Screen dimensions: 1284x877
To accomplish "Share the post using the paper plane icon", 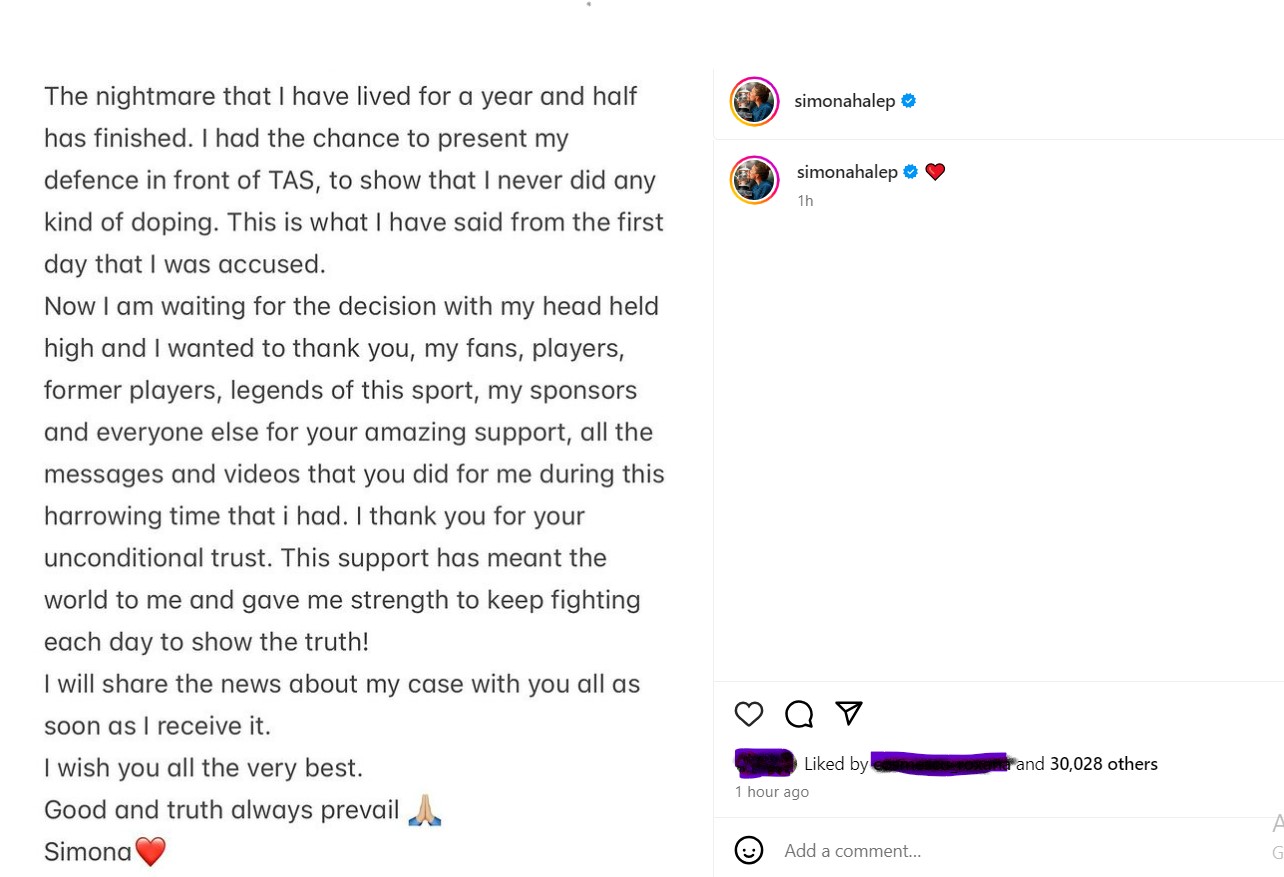I will 848,712.
